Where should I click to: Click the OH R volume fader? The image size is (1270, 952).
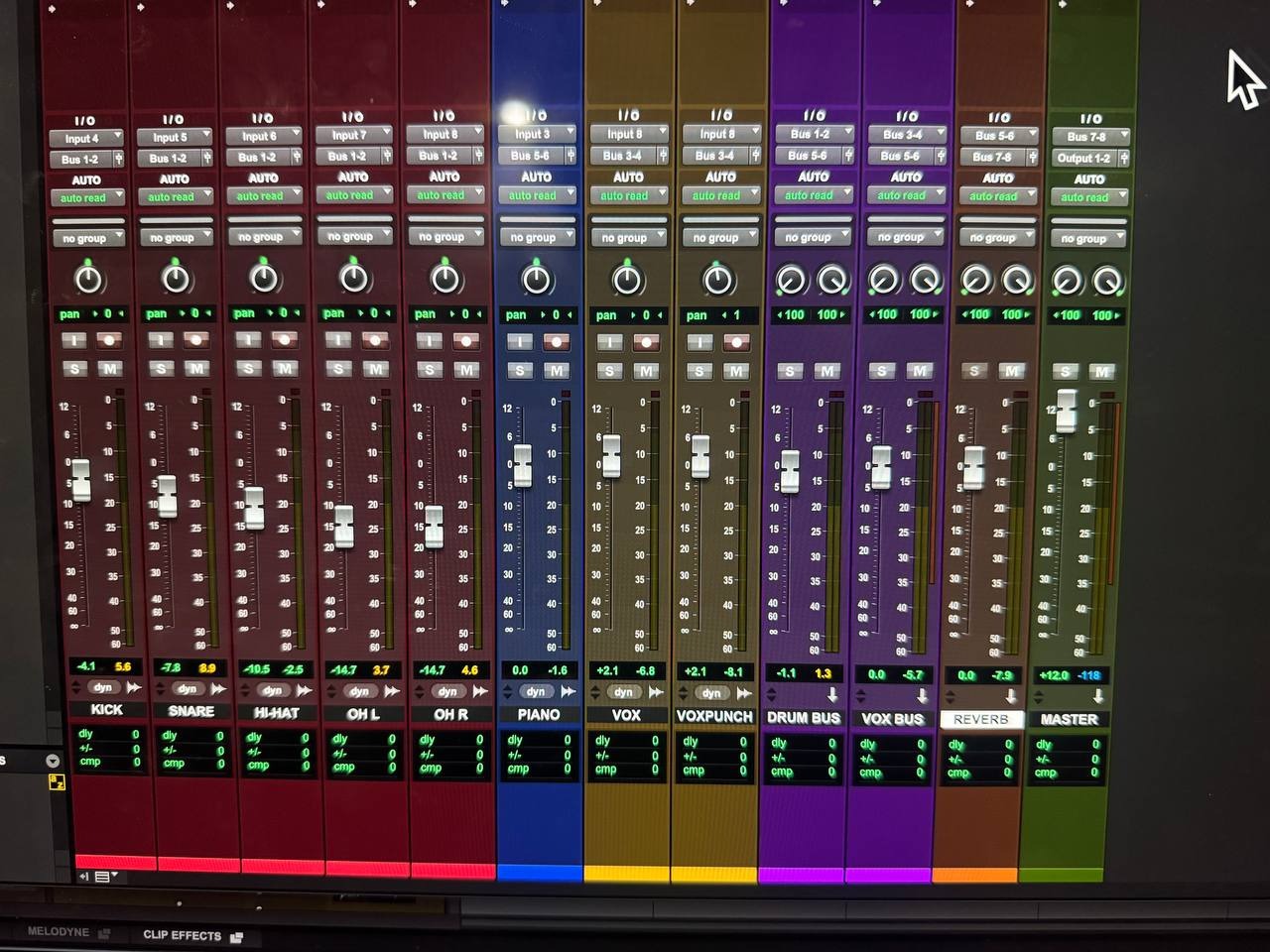(x=434, y=527)
